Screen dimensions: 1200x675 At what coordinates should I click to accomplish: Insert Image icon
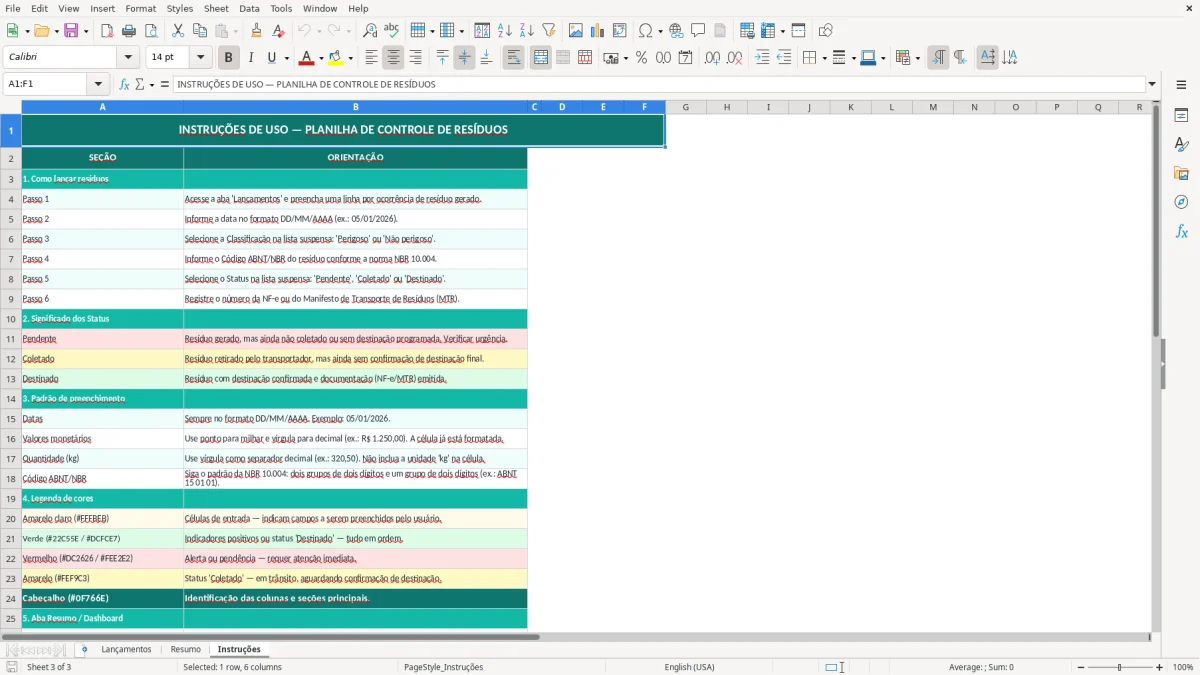click(576, 31)
